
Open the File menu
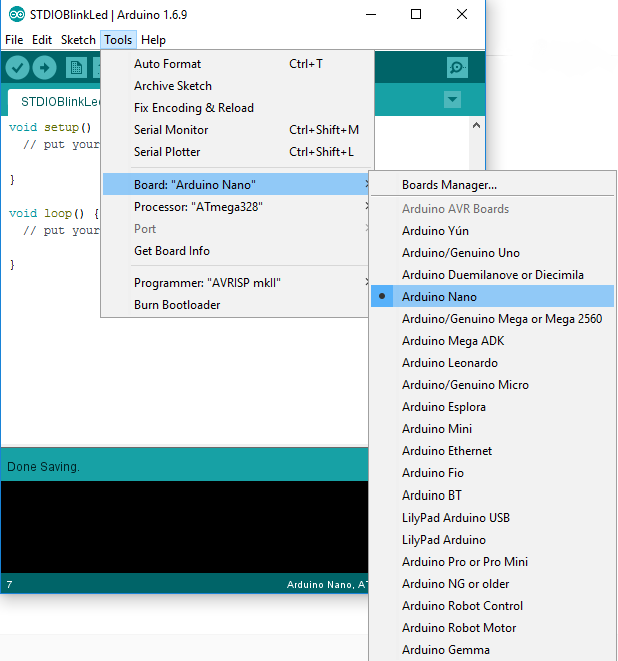tap(14, 40)
